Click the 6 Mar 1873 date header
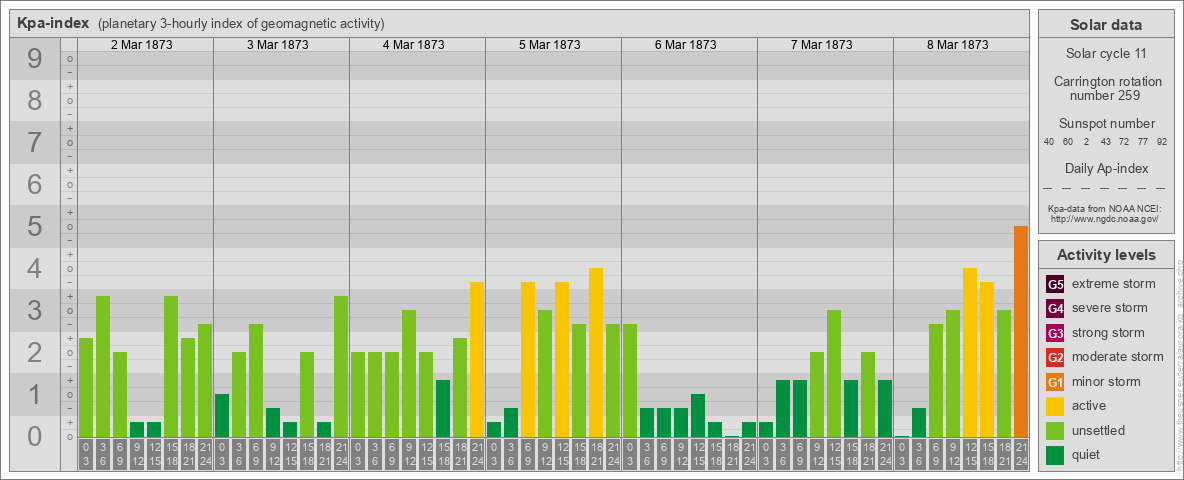 pyautogui.click(x=686, y=45)
